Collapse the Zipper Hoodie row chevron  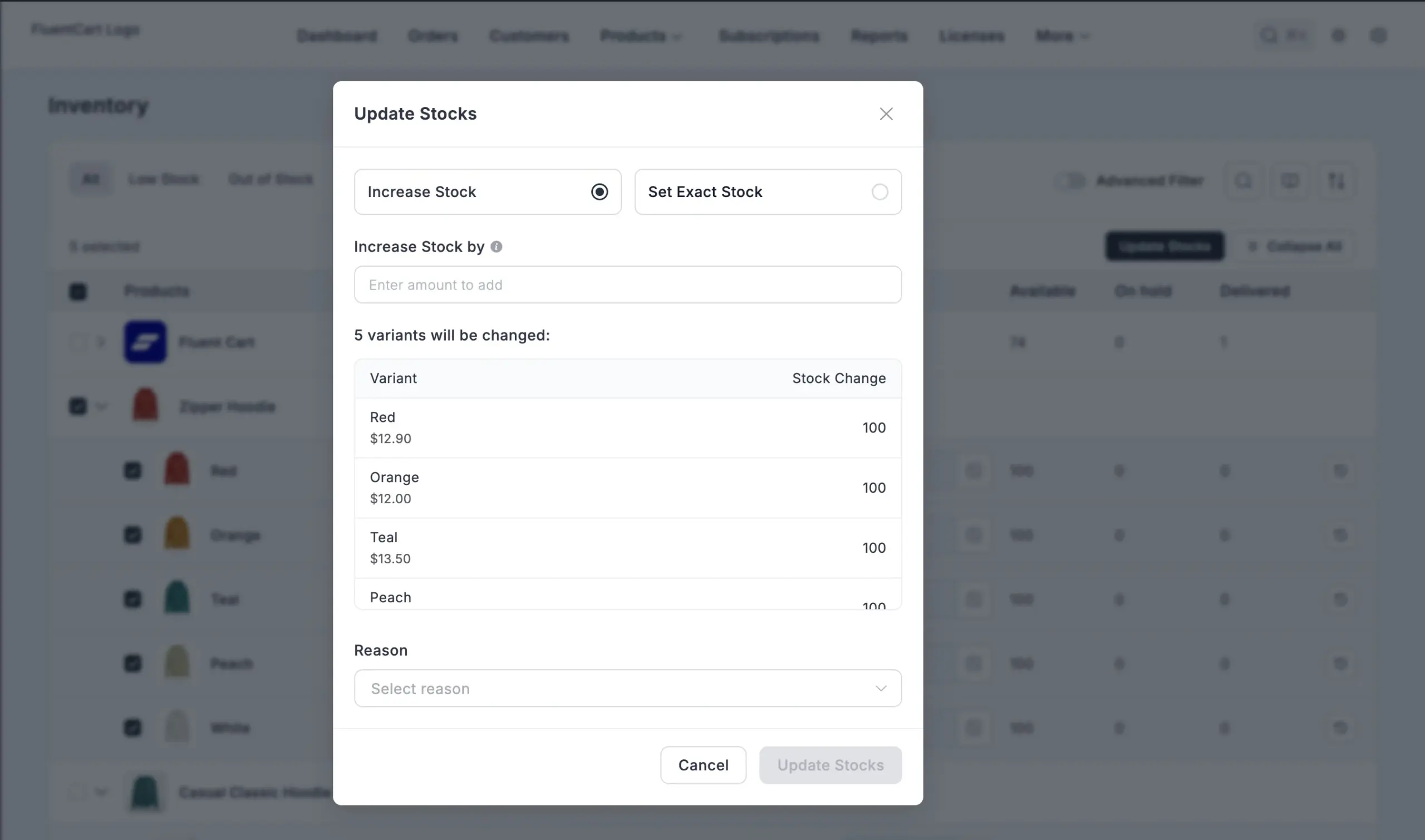[102, 406]
